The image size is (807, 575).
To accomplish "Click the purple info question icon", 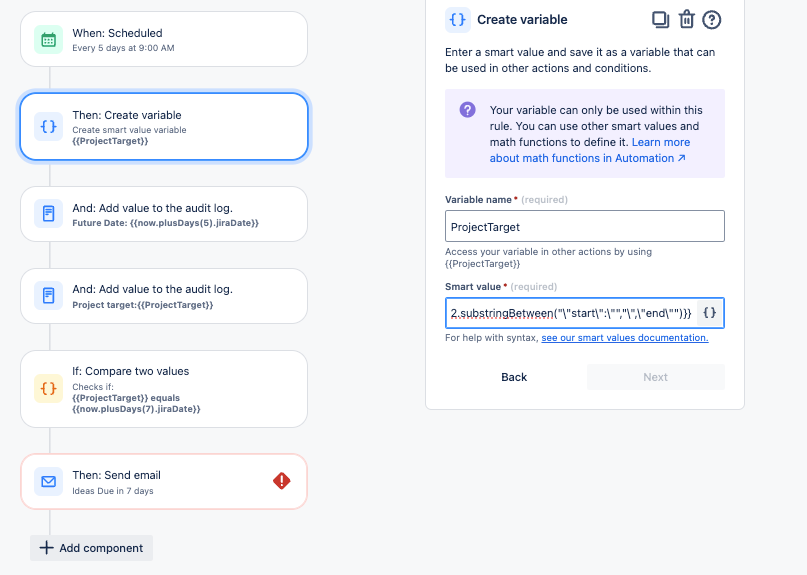I will click(x=467, y=110).
